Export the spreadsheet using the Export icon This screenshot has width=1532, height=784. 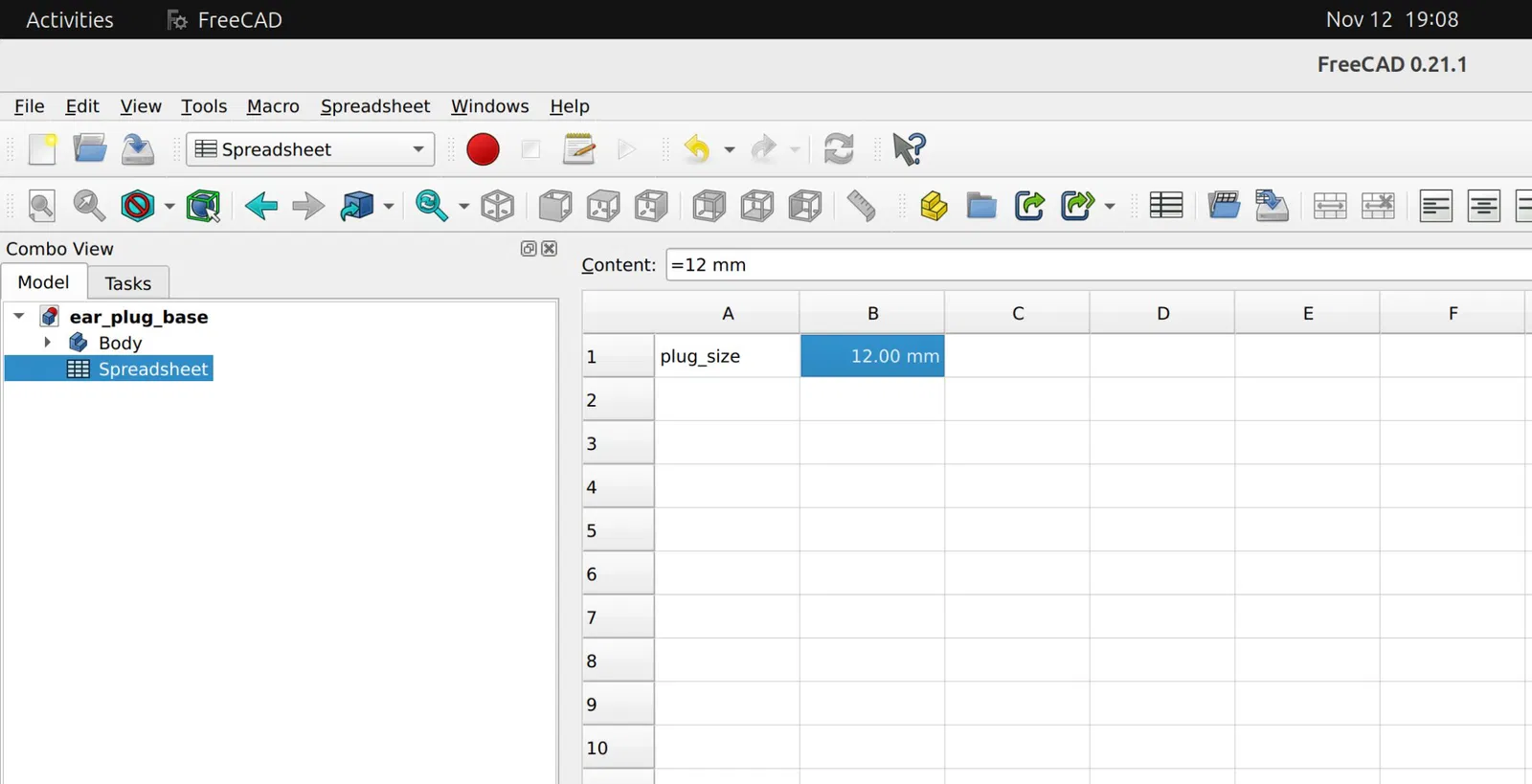(x=1272, y=206)
